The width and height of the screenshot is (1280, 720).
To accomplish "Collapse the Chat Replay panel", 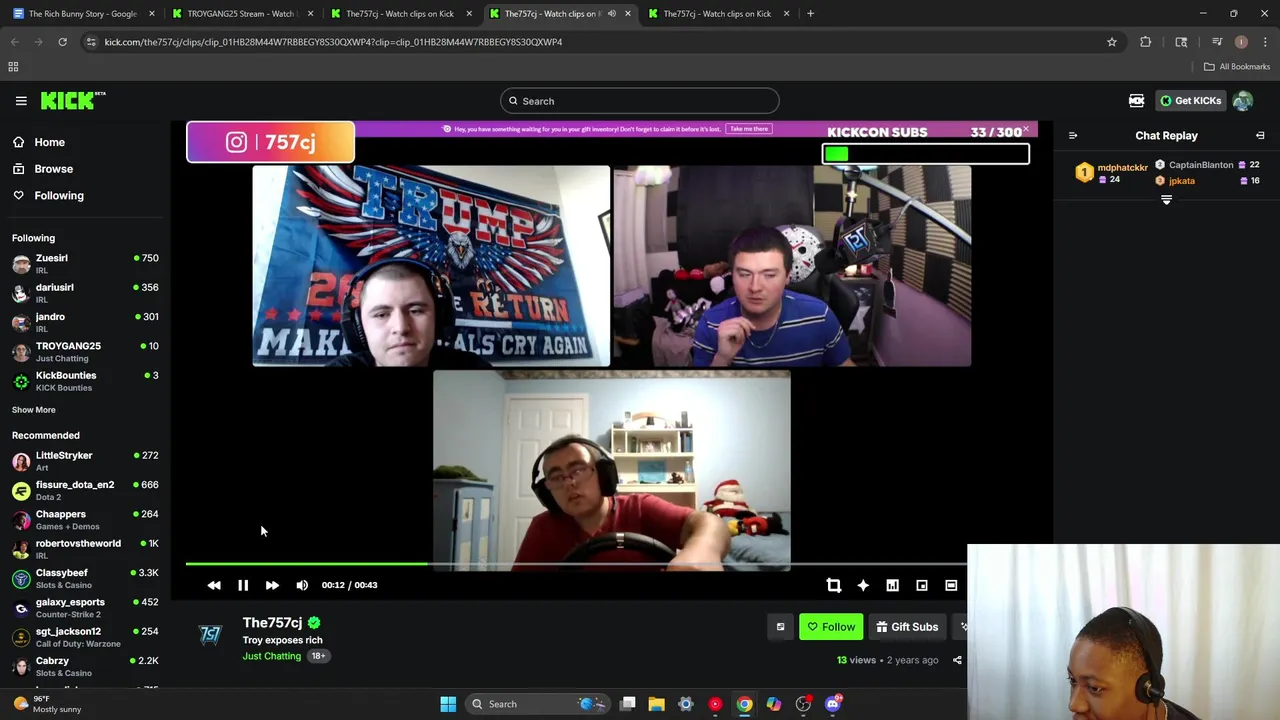I will tap(1260, 136).
